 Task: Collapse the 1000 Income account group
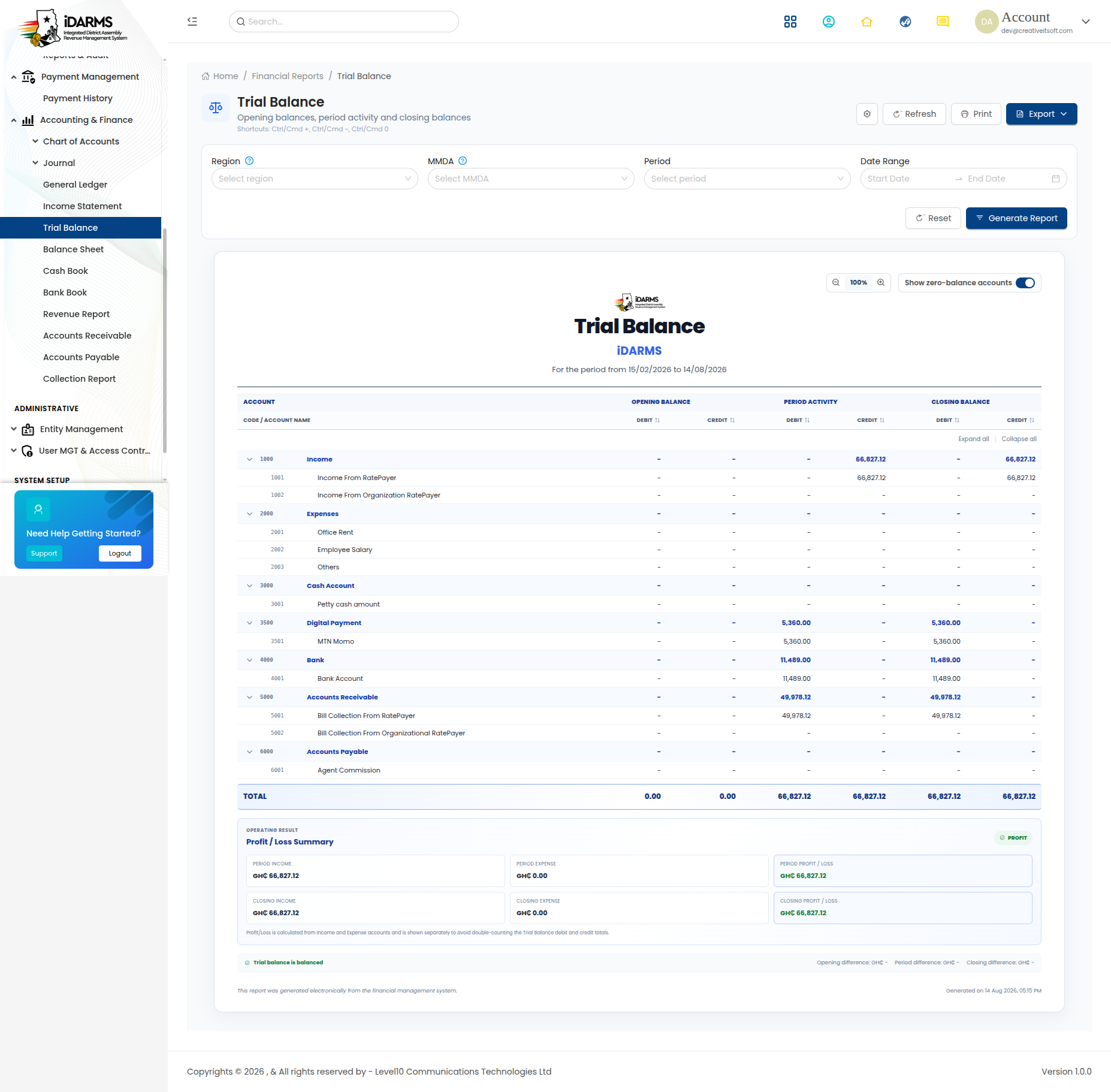click(249, 459)
